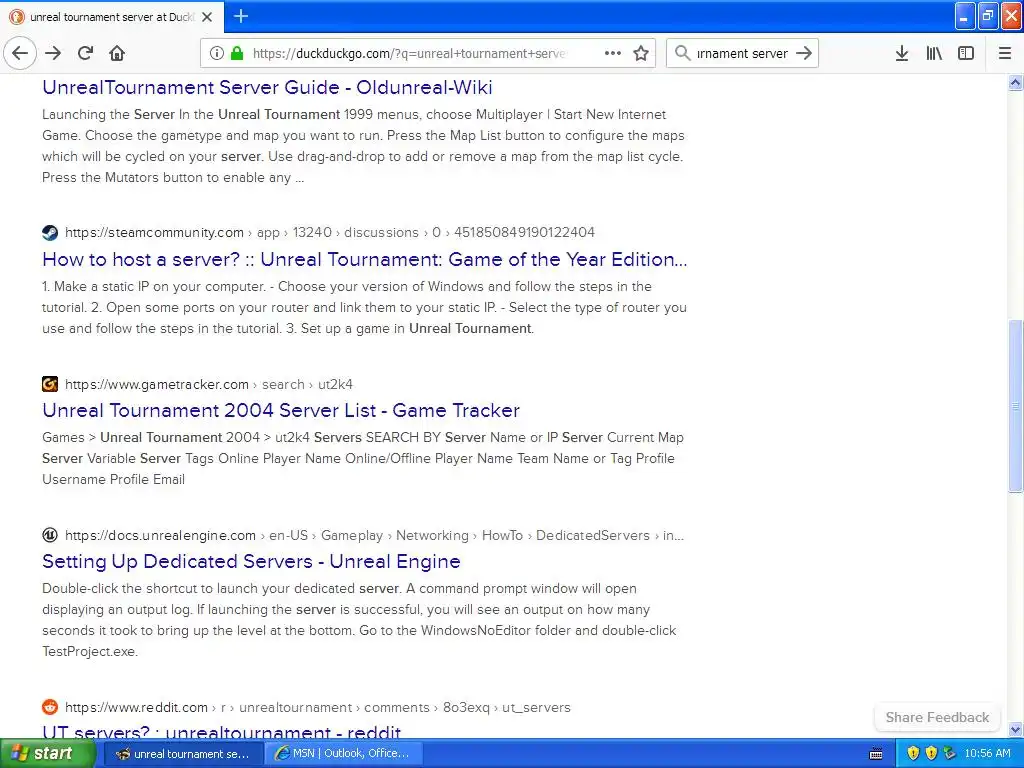The height and width of the screenshot is (768, 1024).
Task: View the secure connection padlock details
Action: tap(237, 53)
